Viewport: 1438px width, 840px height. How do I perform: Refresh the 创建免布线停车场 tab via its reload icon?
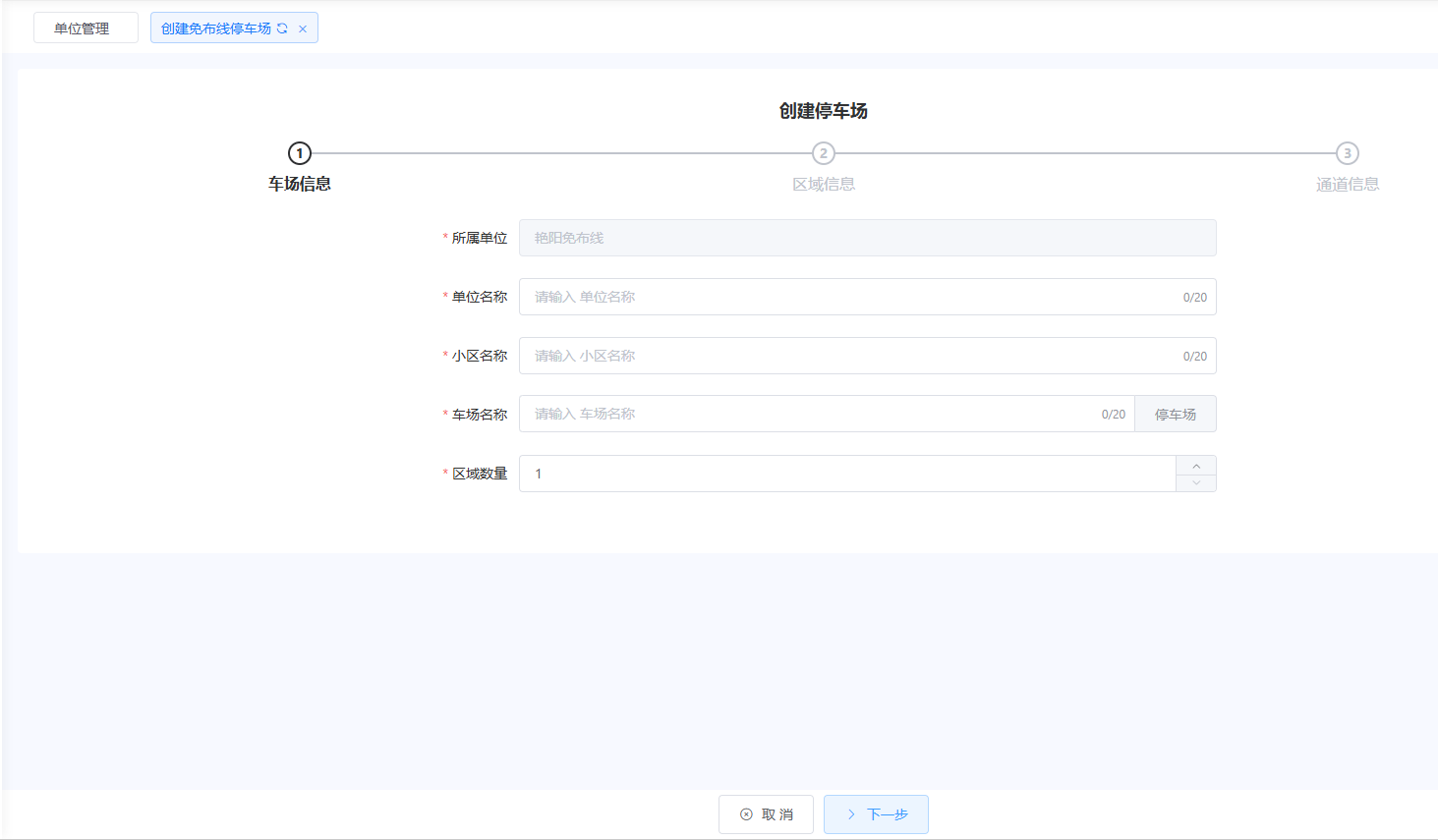coord(282,28)
